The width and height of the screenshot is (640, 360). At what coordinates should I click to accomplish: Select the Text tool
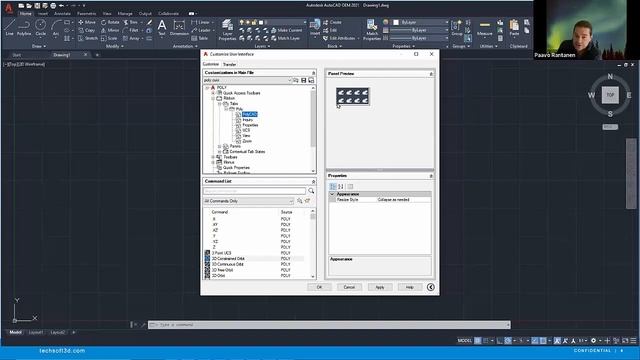162,28
